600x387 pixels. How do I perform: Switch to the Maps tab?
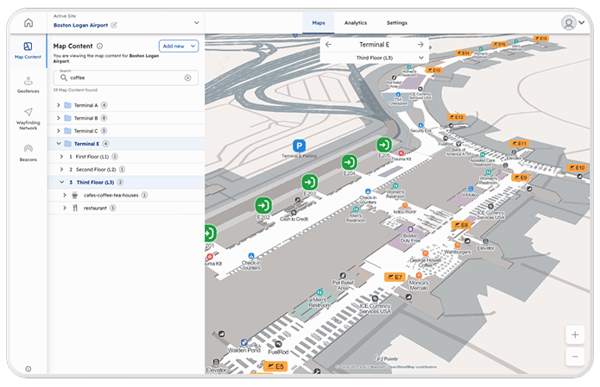318,23
